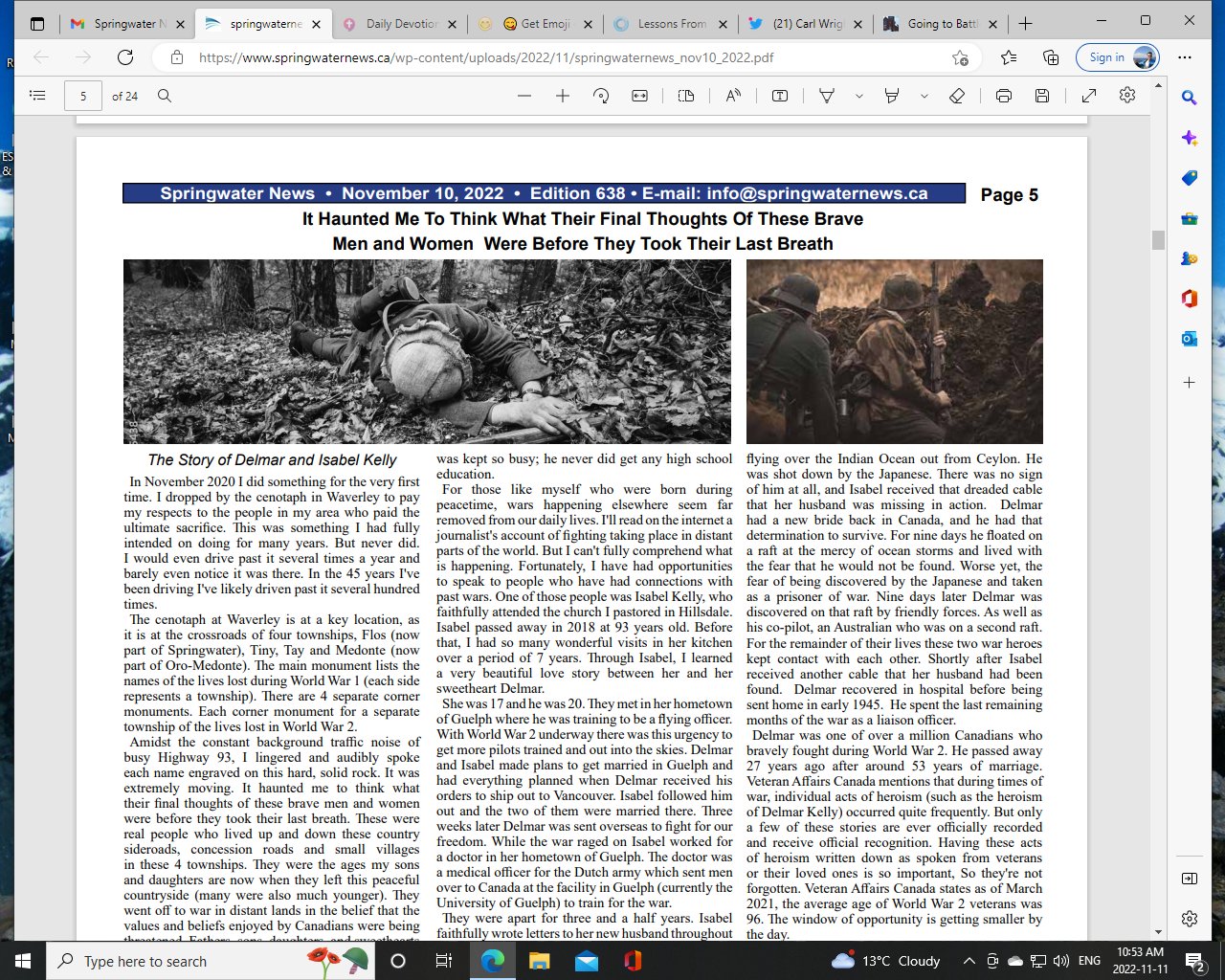Open sidebar Discover sparkle icon
The height and width of the screenshot is (980, 1225).
(1190, 138)
